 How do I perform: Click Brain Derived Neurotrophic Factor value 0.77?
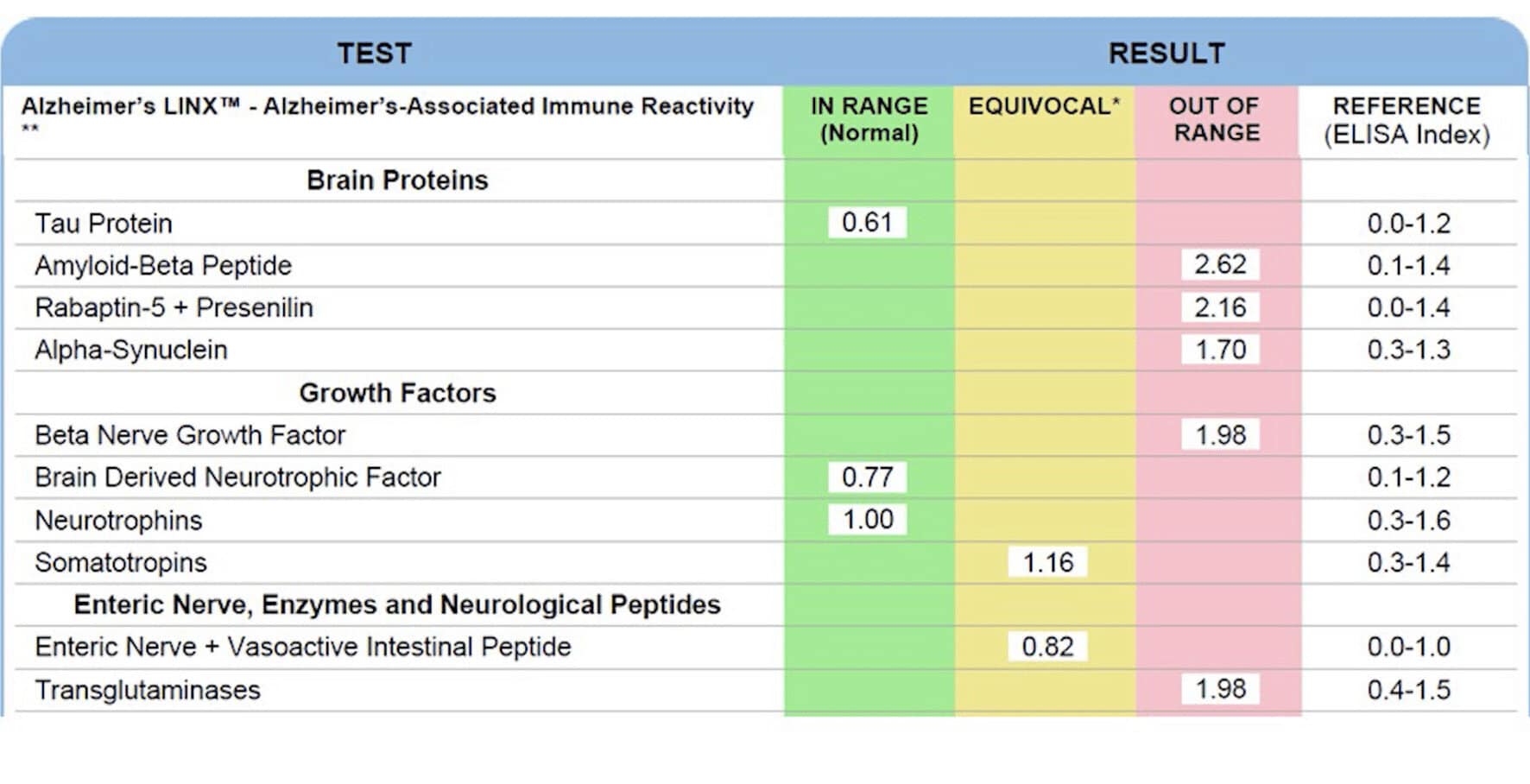(867, 477)
